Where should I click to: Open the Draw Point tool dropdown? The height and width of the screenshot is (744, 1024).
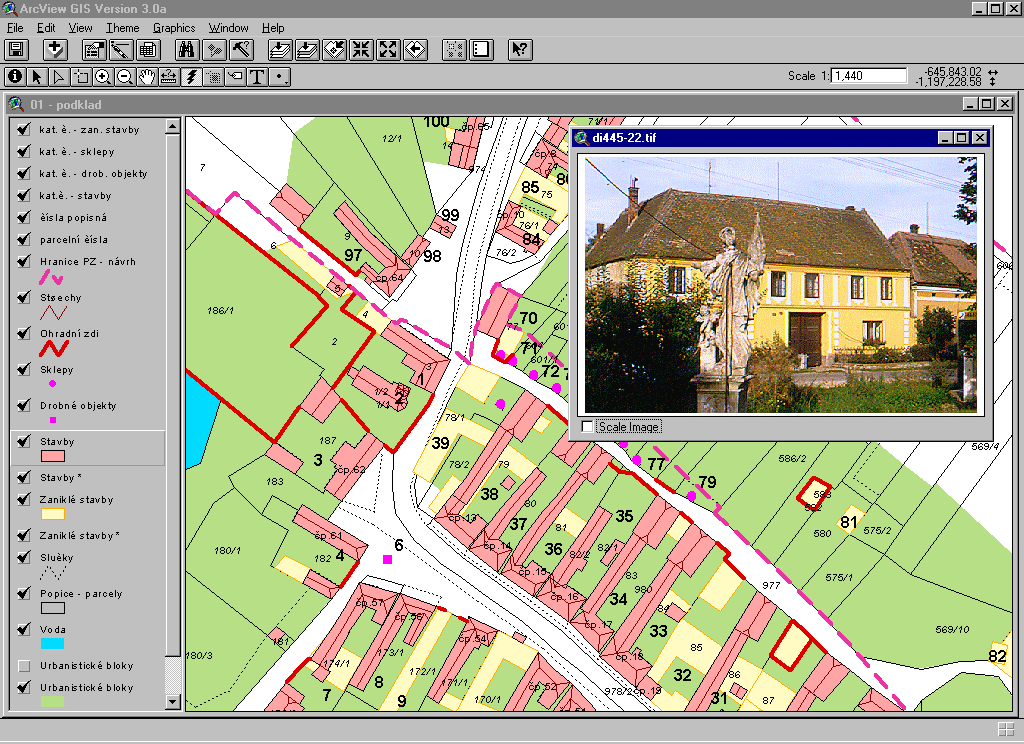click(280, 77)
